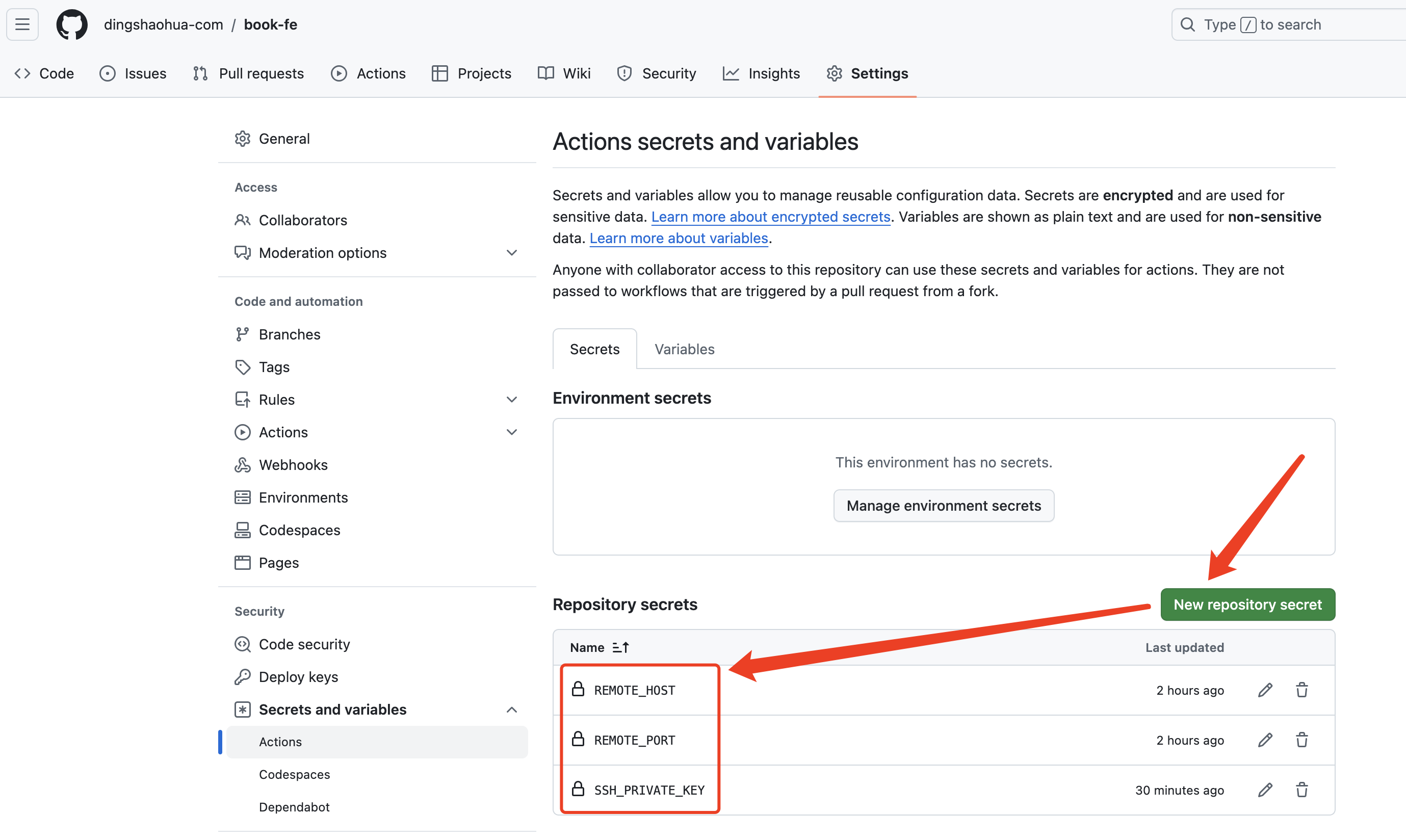This screenshot has height=840, width=1406.
Task: Click Manage environment secrets button
Action: [944, 505]
